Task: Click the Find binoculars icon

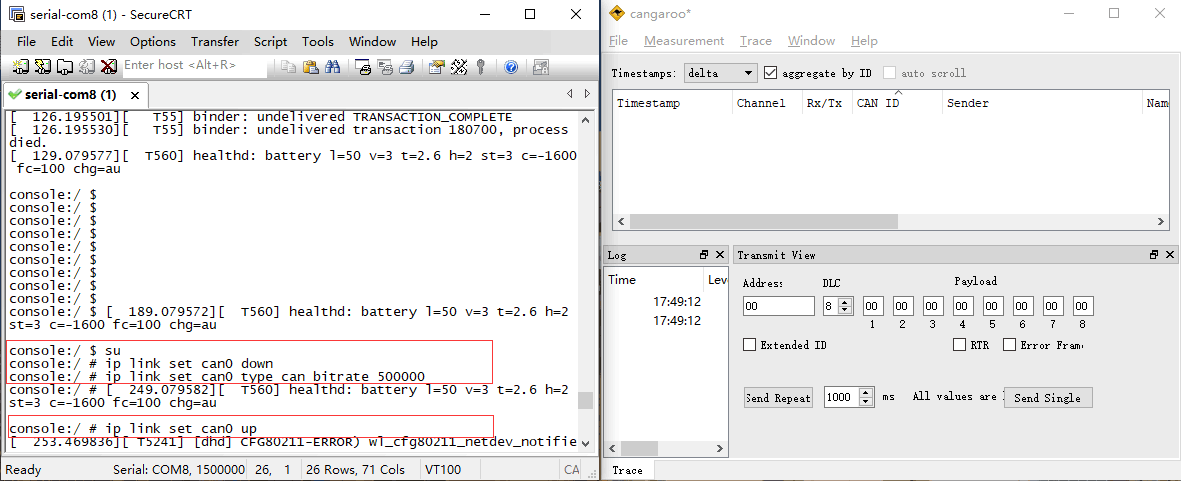Action: (332, 67)
